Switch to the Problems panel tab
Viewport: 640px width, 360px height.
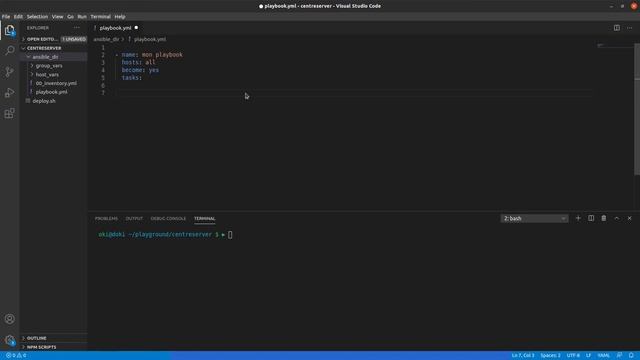[x=106, y=219]
